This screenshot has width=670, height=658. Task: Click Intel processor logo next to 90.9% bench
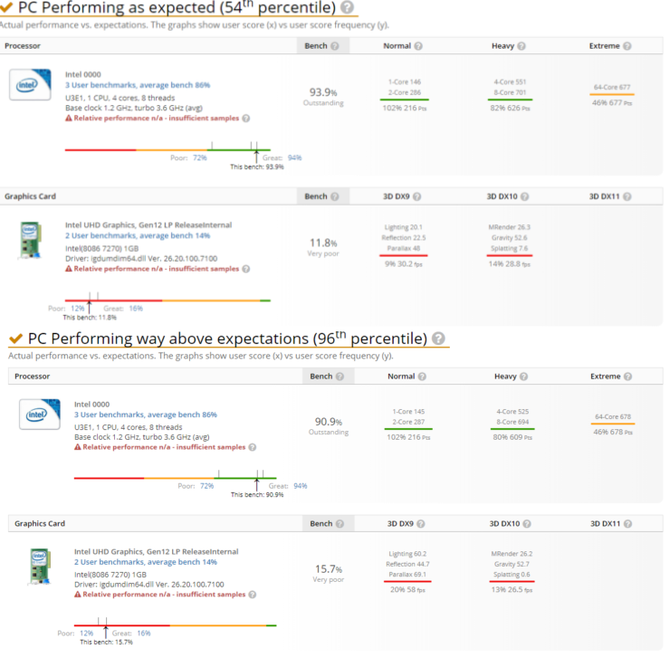[x=39, y=414]
